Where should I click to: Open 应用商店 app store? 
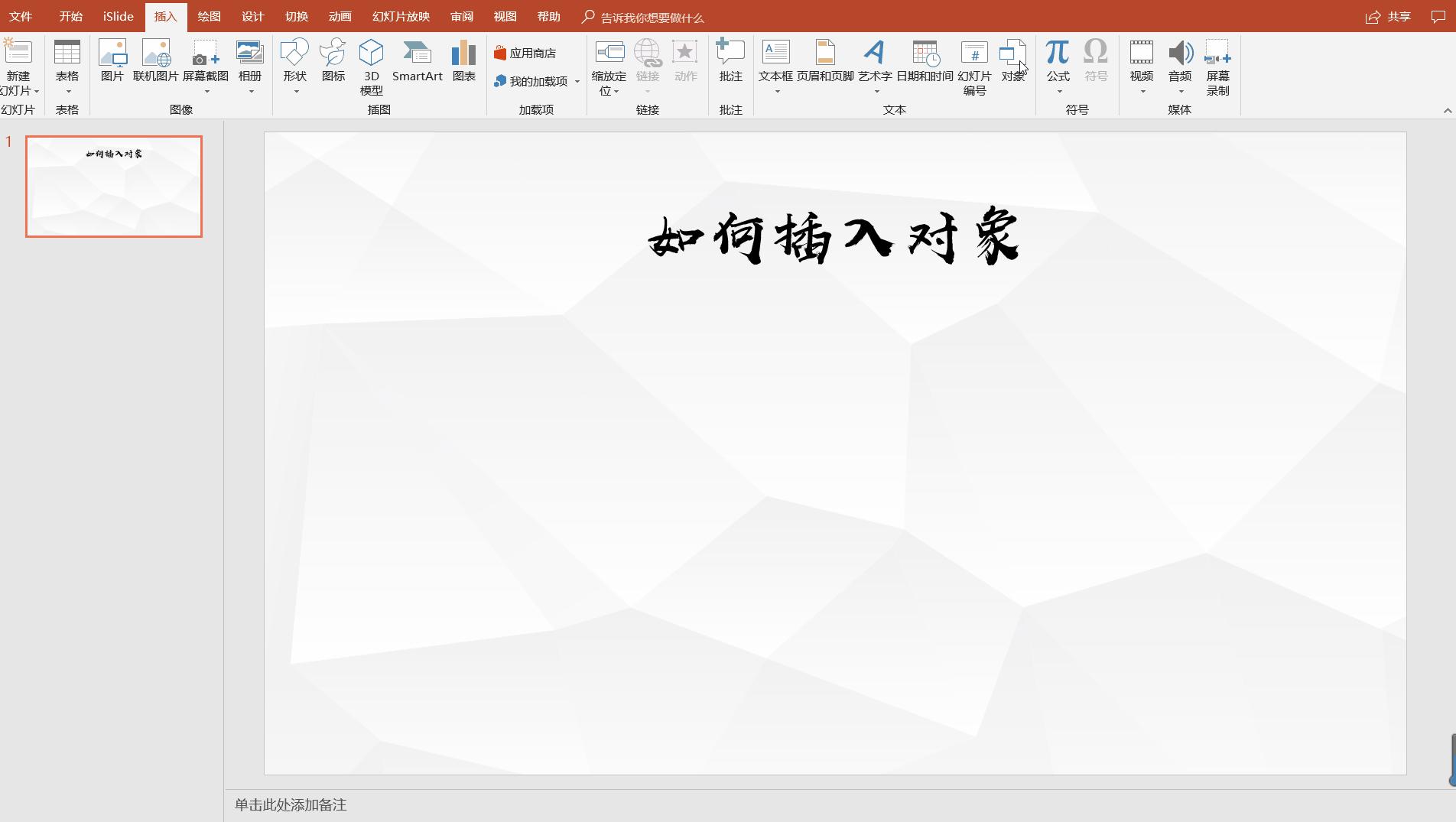[x=525, y=53]
